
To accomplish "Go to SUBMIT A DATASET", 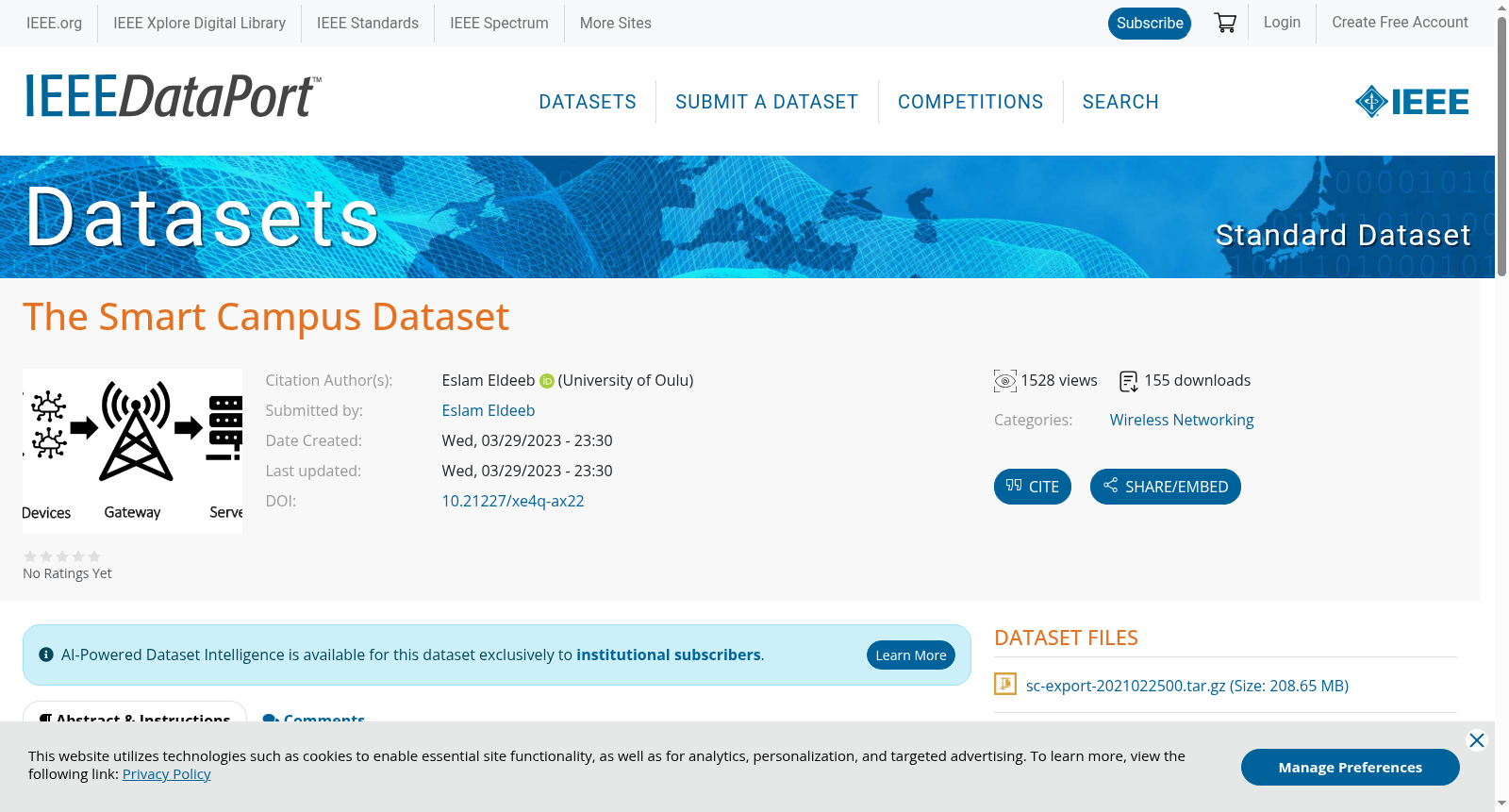I will (x=767, y=102).
